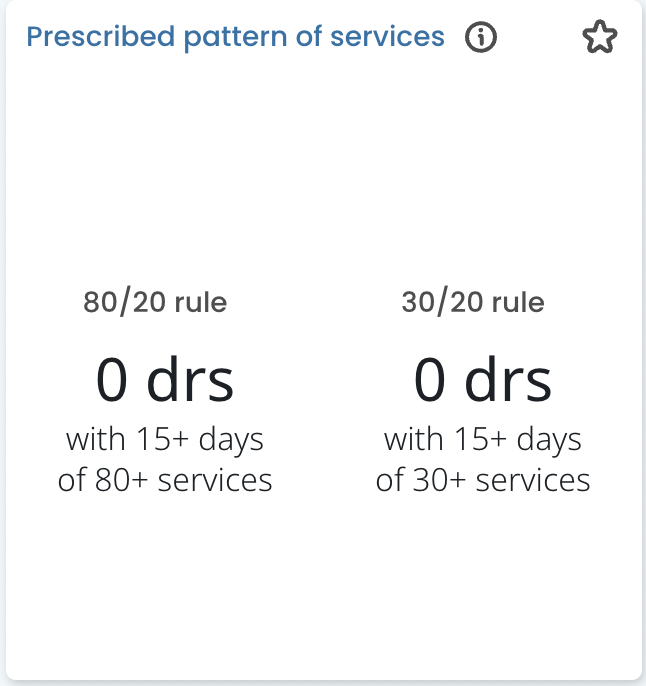This screenshot has width=646, height=686.
Task: Mark this card as favorite with the star
Action: [599, 39]
